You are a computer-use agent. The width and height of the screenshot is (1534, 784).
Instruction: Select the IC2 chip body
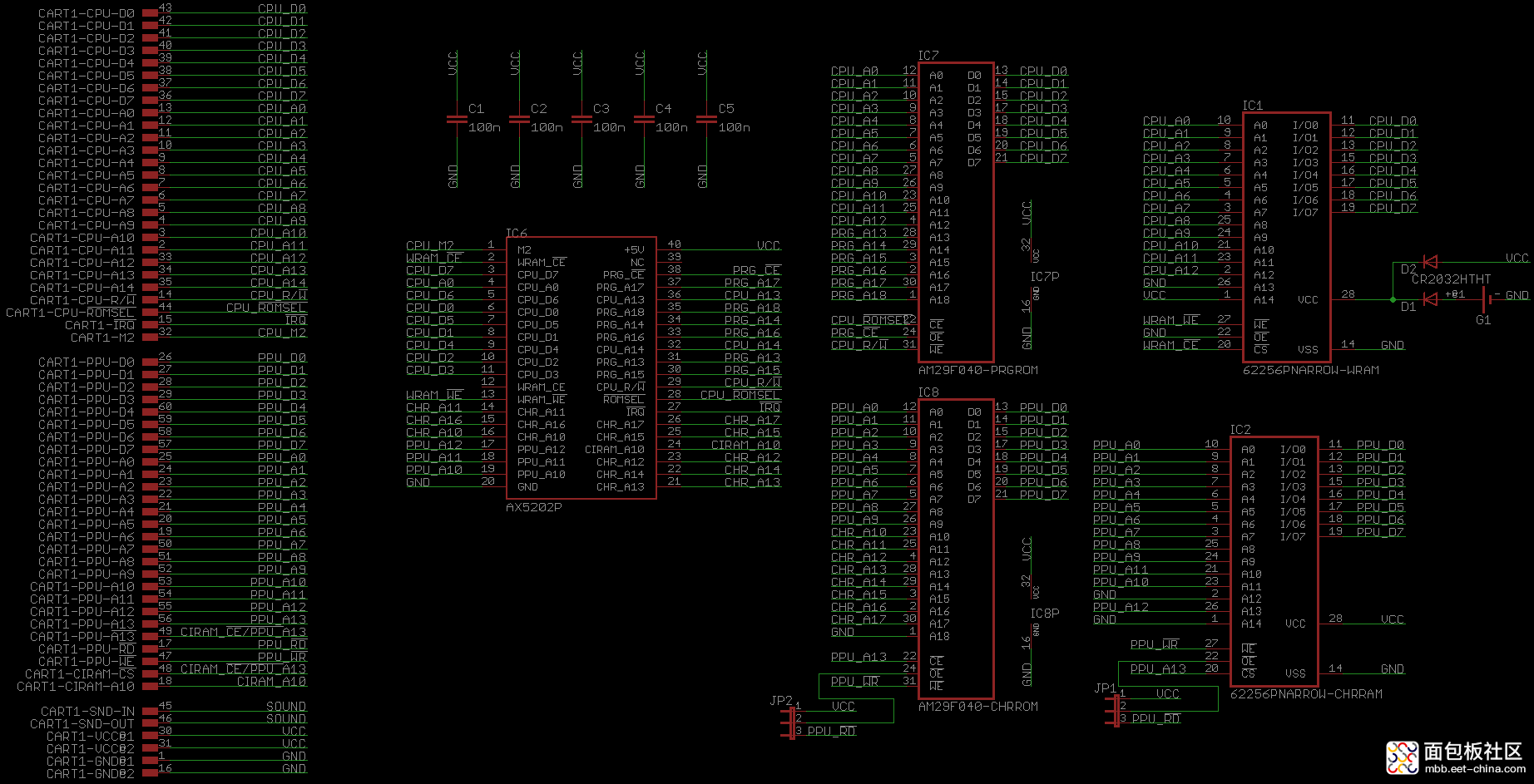point(1274,561)
